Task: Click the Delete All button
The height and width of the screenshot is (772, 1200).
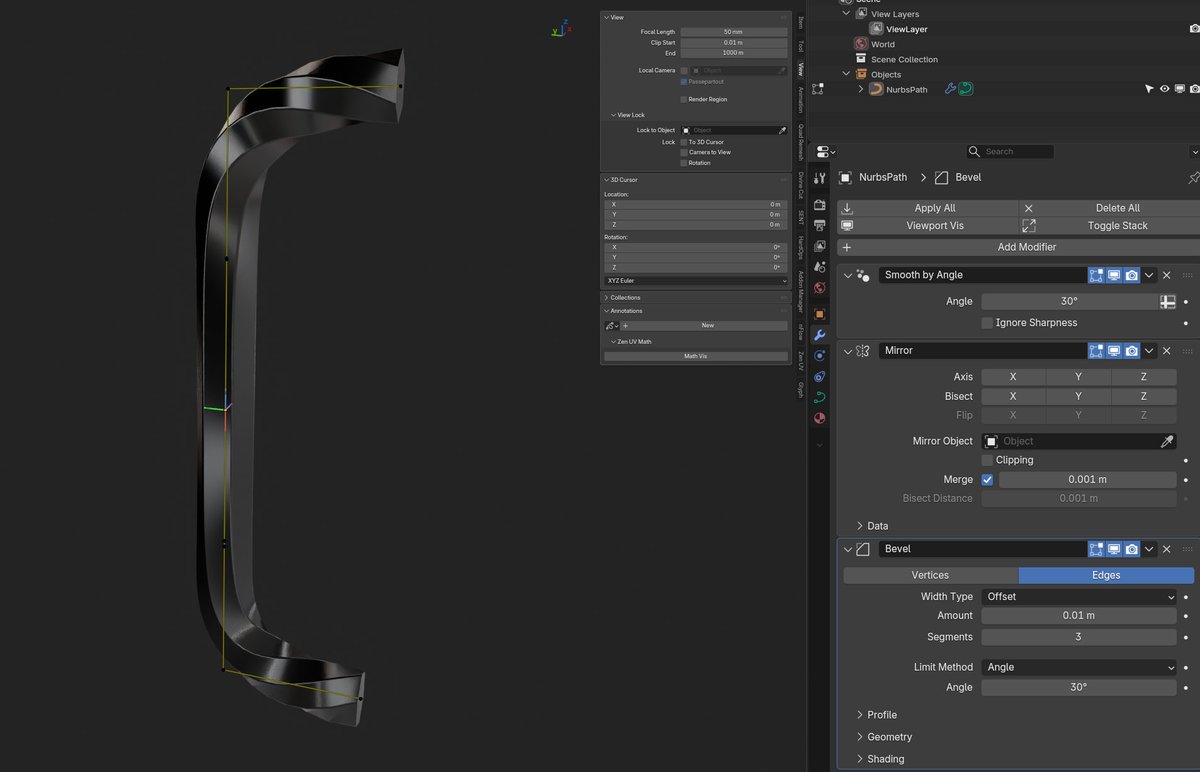Action: (1109, 208)
